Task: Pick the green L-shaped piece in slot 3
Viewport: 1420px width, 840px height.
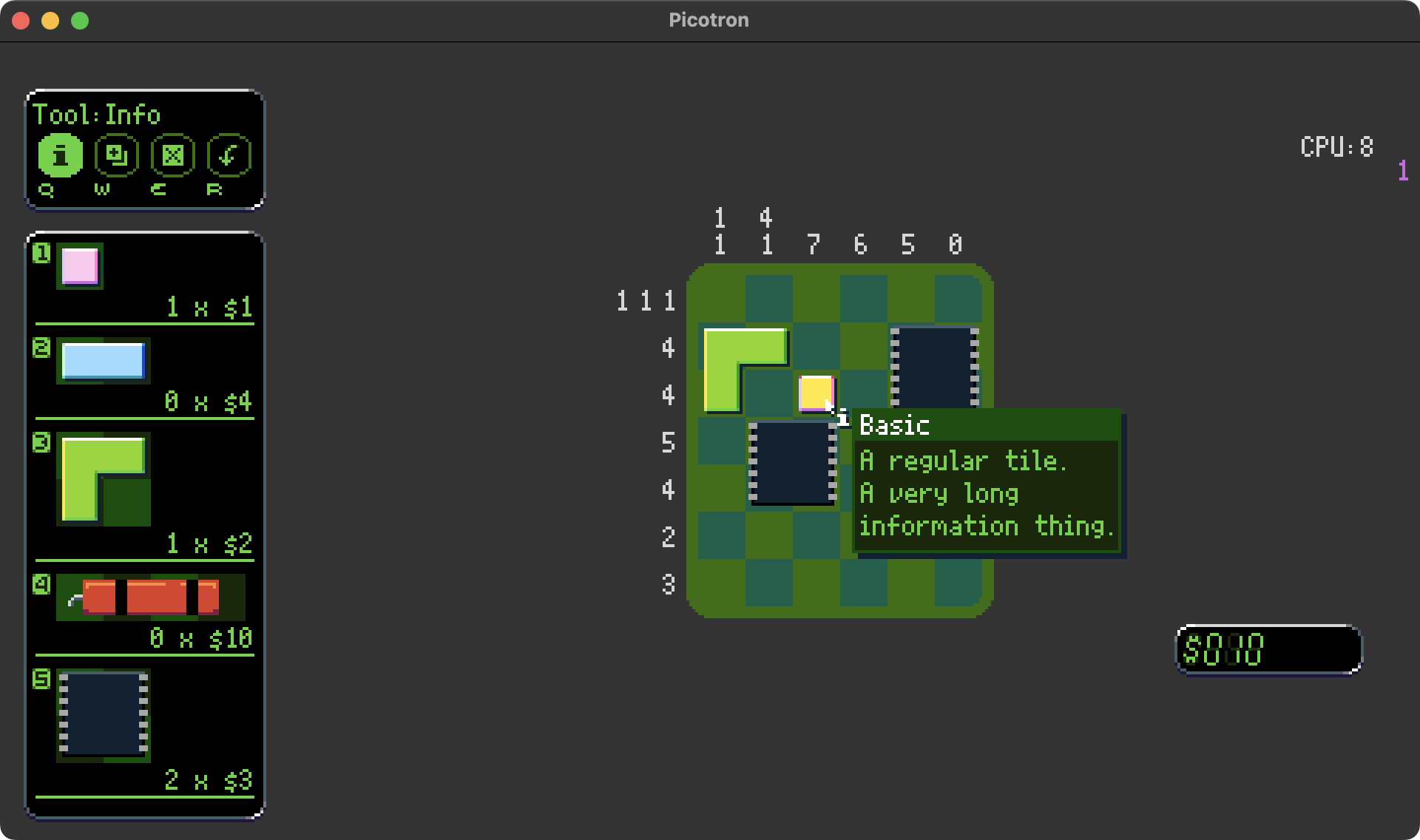Action: coord(104,479)
